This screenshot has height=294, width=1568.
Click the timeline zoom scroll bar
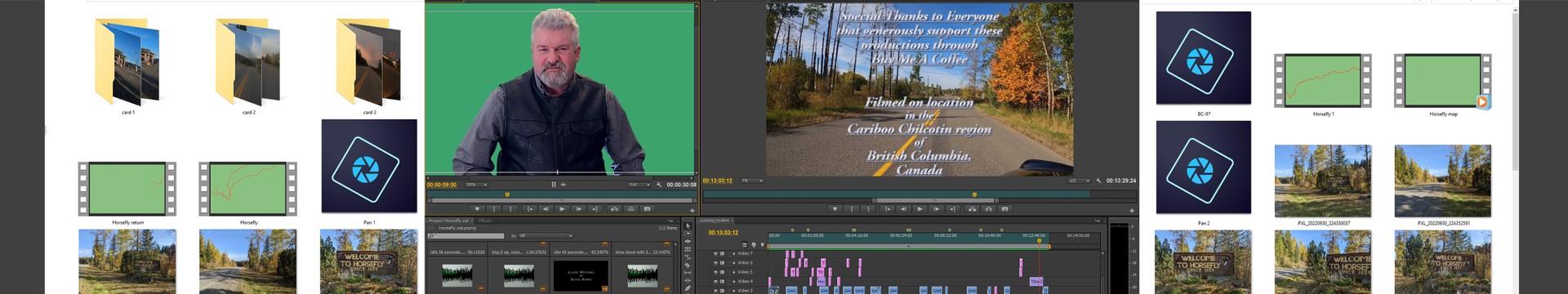(908, 246)
